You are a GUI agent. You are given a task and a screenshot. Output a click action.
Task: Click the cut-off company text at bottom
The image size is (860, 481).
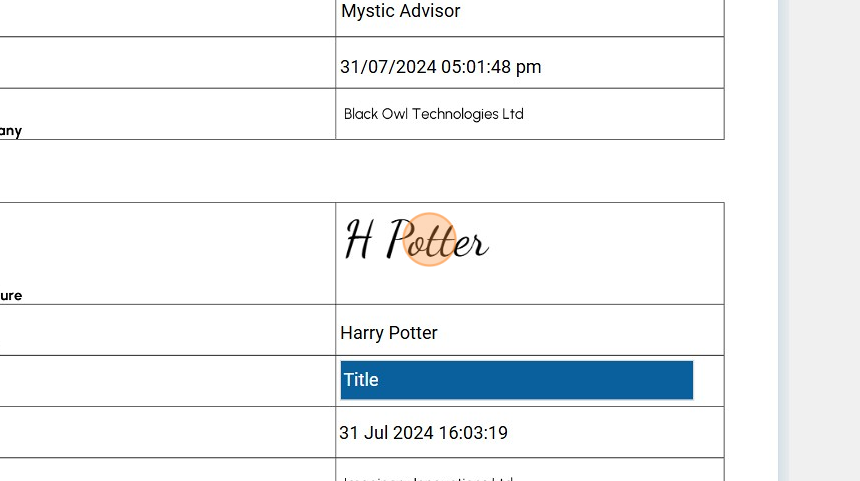pos(428,477)
